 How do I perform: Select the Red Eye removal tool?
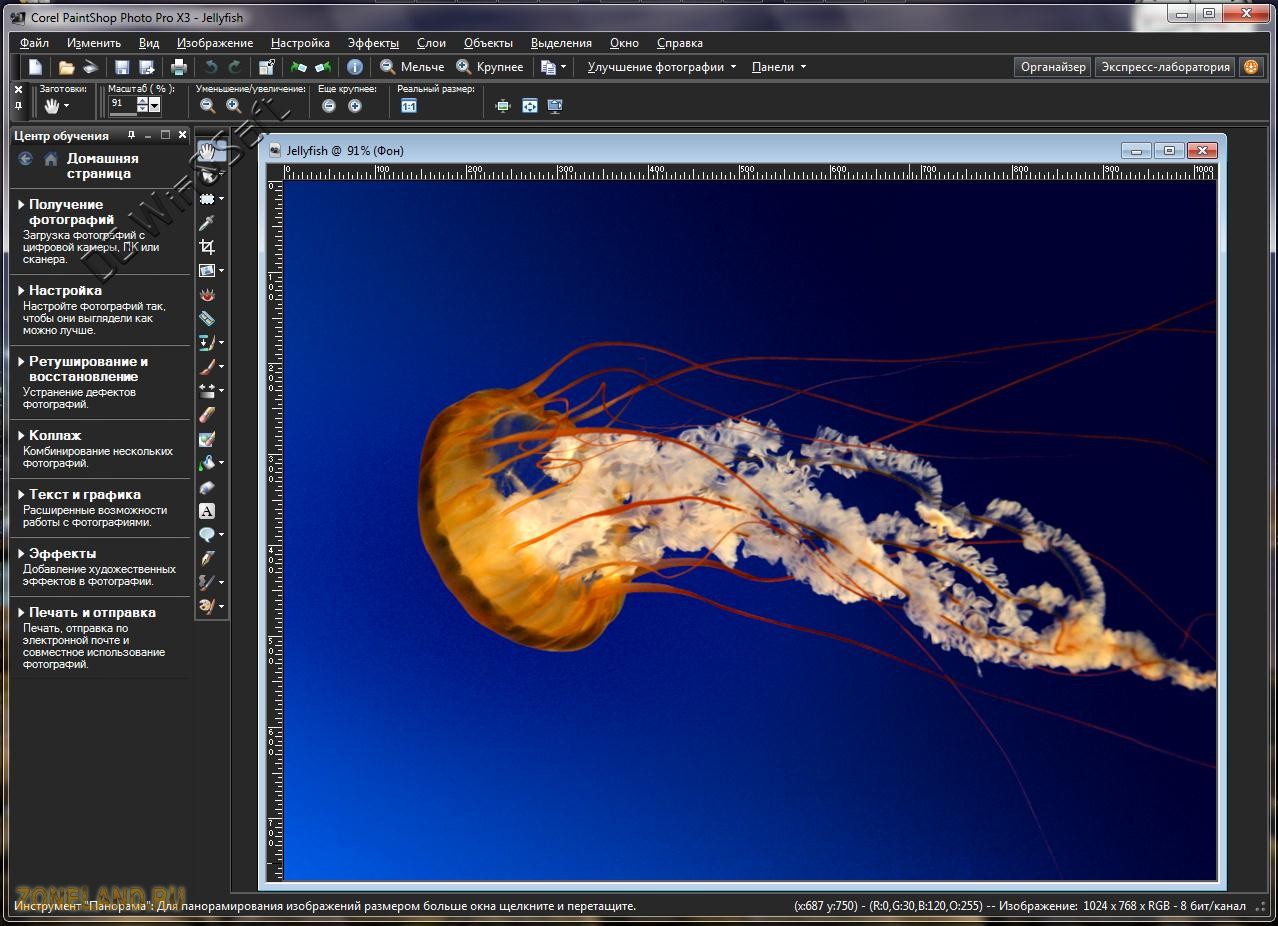coord(207,295)
